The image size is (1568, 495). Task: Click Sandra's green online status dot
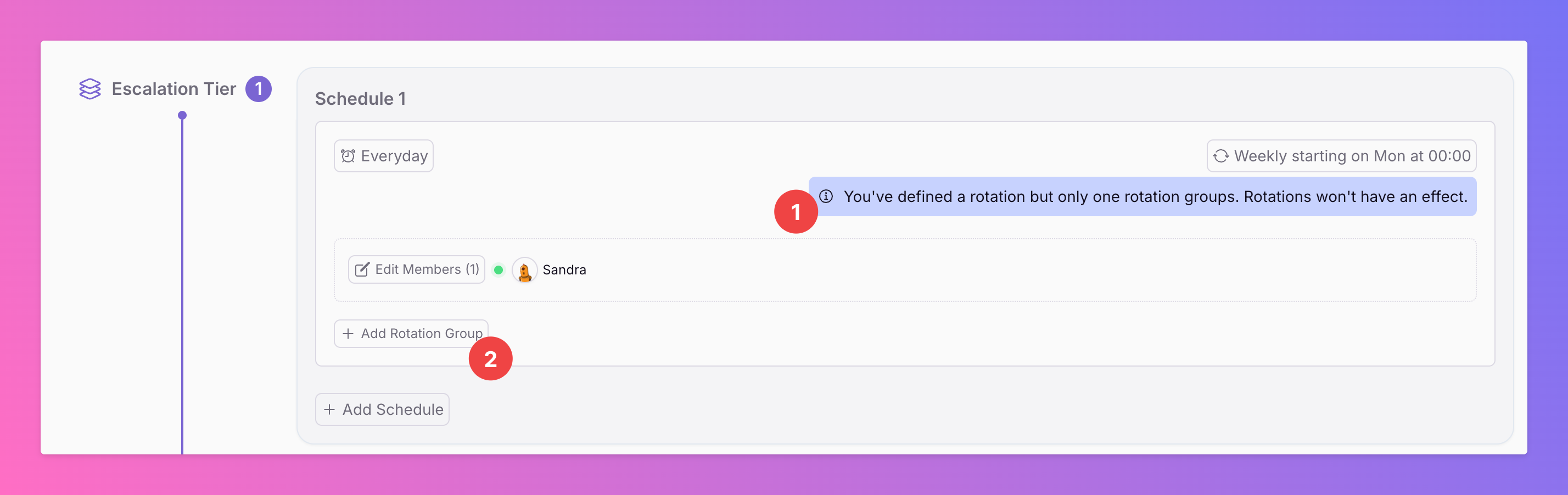[499, 270]
